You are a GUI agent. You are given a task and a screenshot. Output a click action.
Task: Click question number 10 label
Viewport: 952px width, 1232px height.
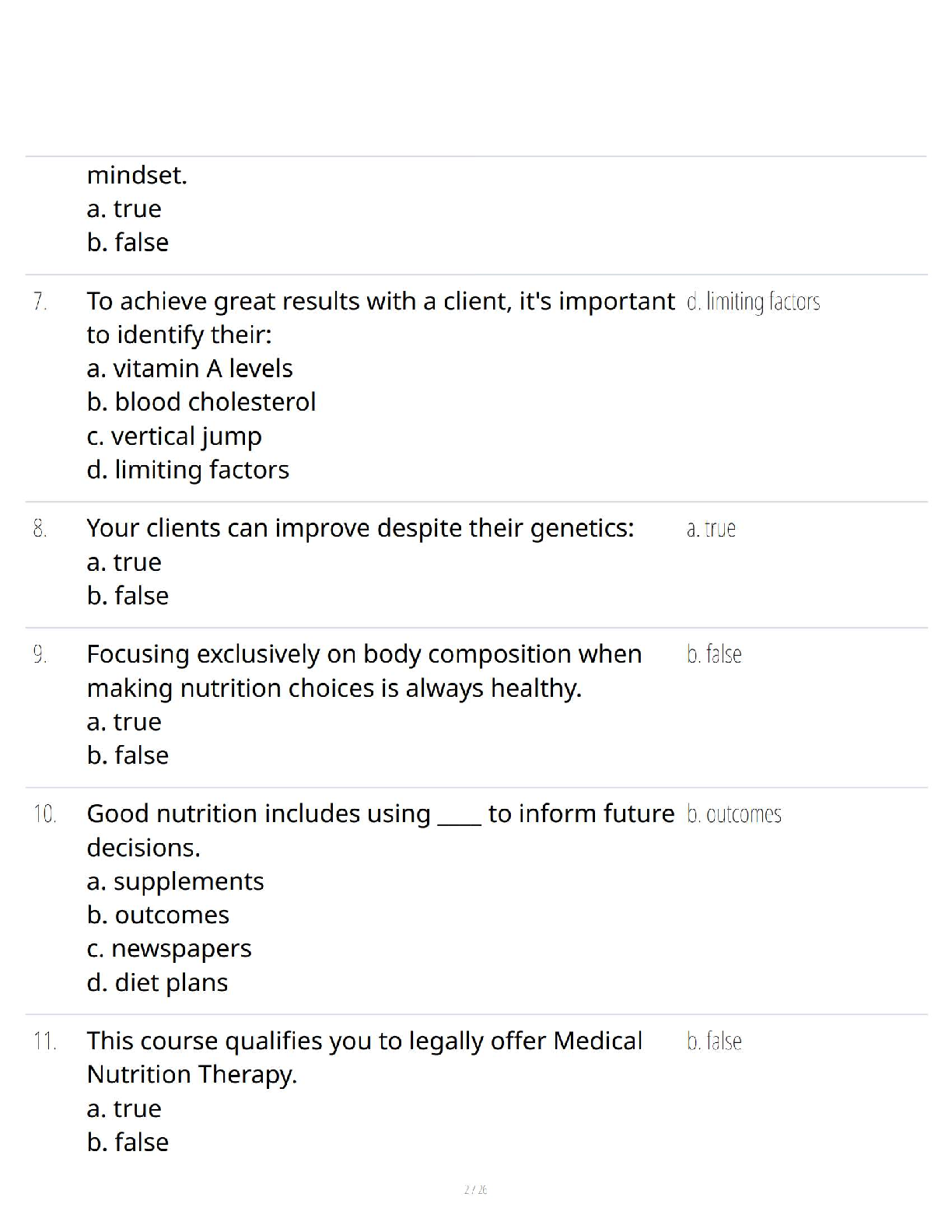44,814
